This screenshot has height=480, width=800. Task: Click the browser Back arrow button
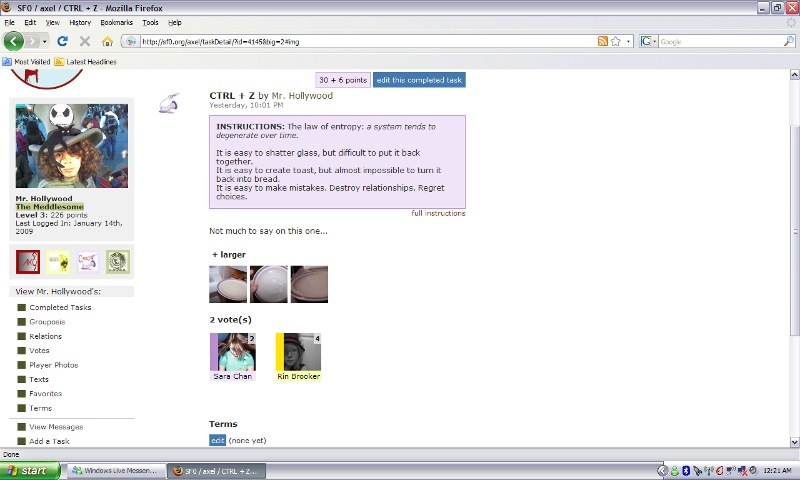click(x=13, y=41)
